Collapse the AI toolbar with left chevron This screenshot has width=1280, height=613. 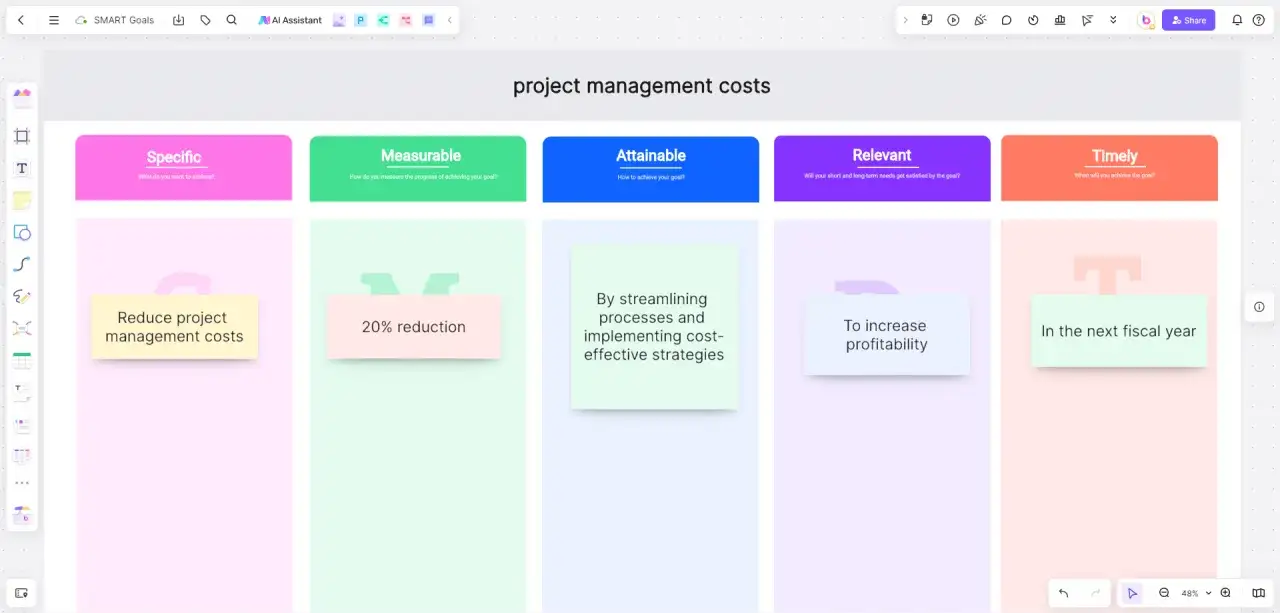tap(449, 20)
